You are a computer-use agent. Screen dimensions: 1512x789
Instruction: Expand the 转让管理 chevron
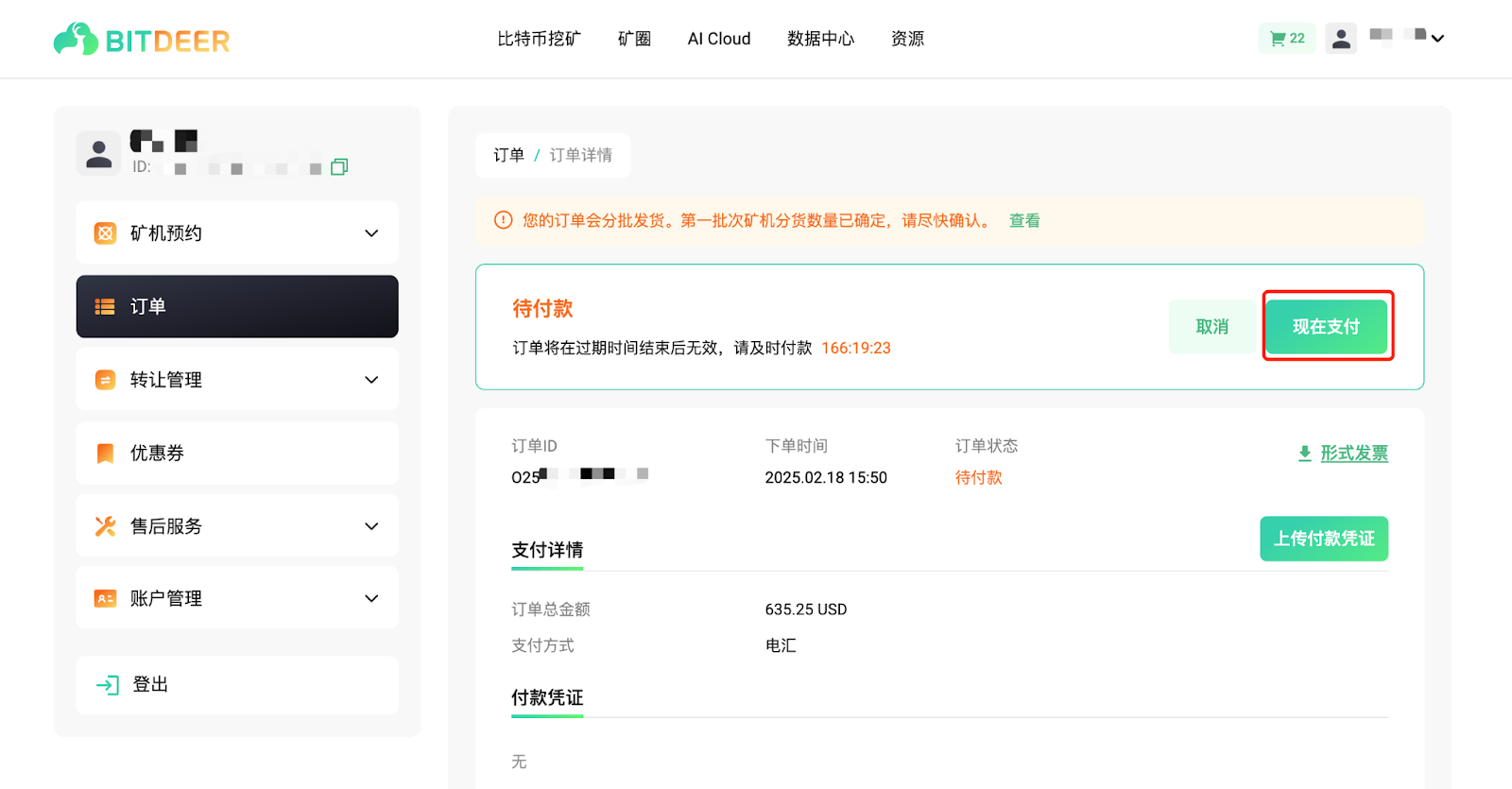371,380
